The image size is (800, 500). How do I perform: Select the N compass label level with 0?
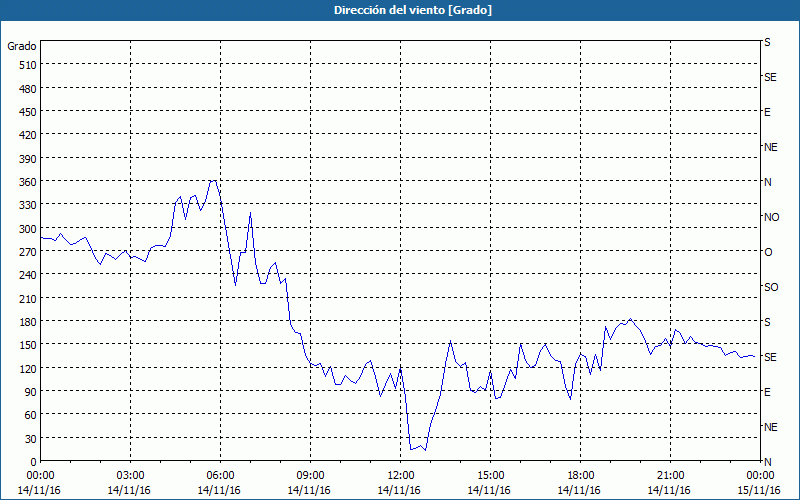(768, 462)
